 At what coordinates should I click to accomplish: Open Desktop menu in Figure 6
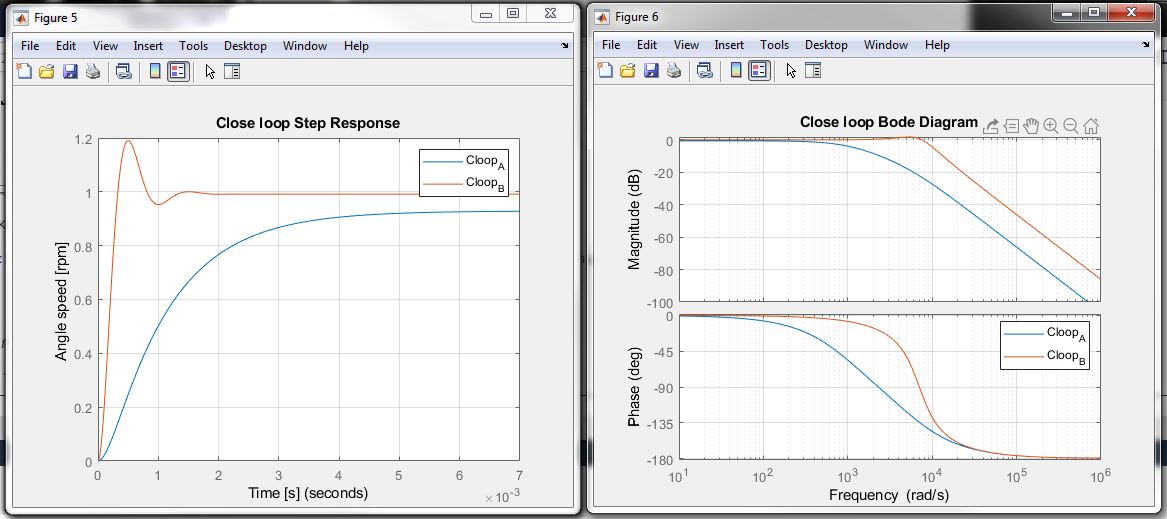[826, 45]
